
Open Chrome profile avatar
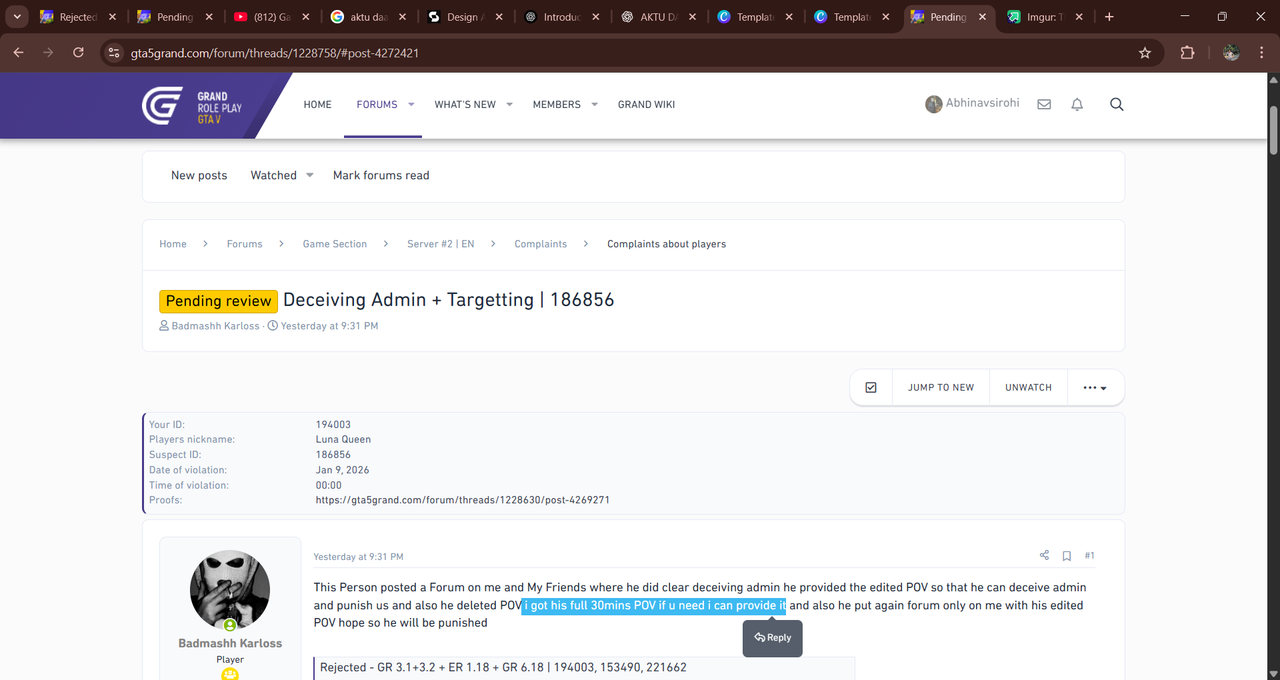pos(1231,53)
